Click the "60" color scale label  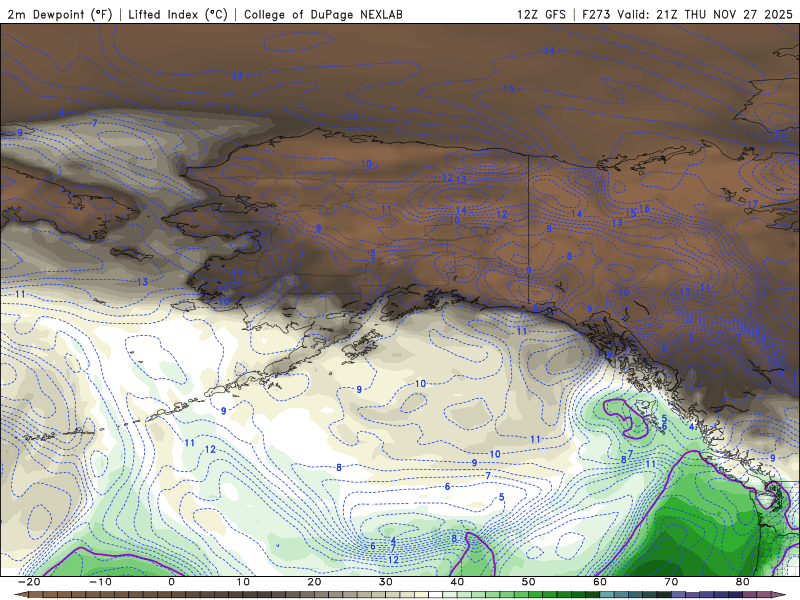click(x=600, y=582)
